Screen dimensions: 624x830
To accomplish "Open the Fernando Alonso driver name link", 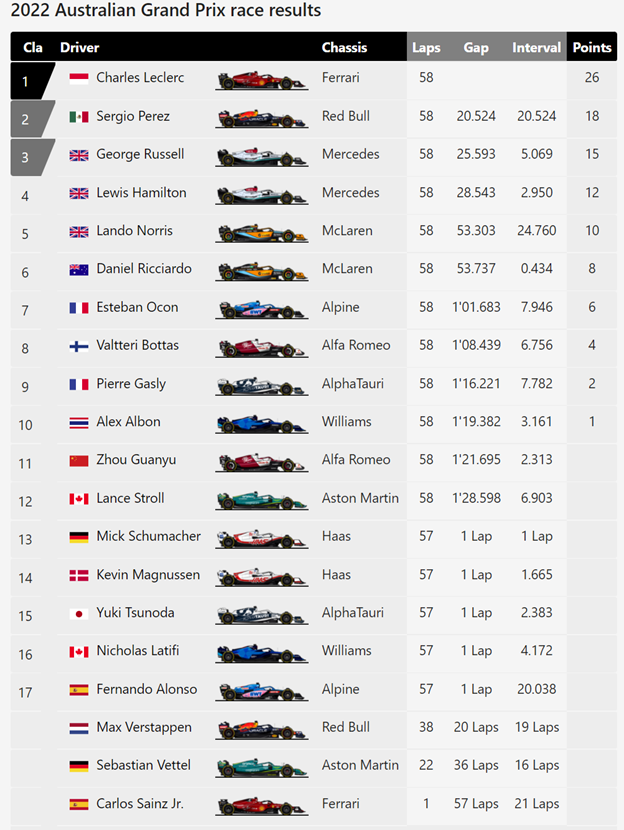I will pyautogui.click(x=146, y=689).
